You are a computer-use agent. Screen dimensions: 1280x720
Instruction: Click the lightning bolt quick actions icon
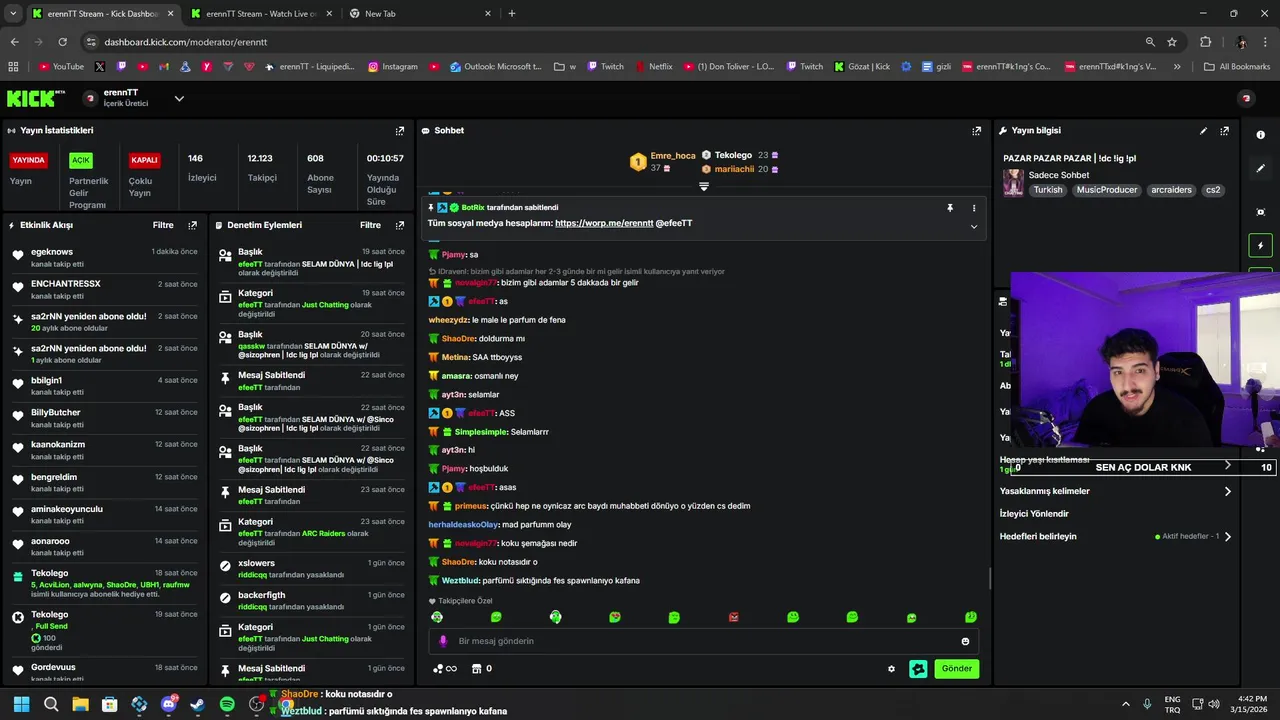click(1260, 245)
